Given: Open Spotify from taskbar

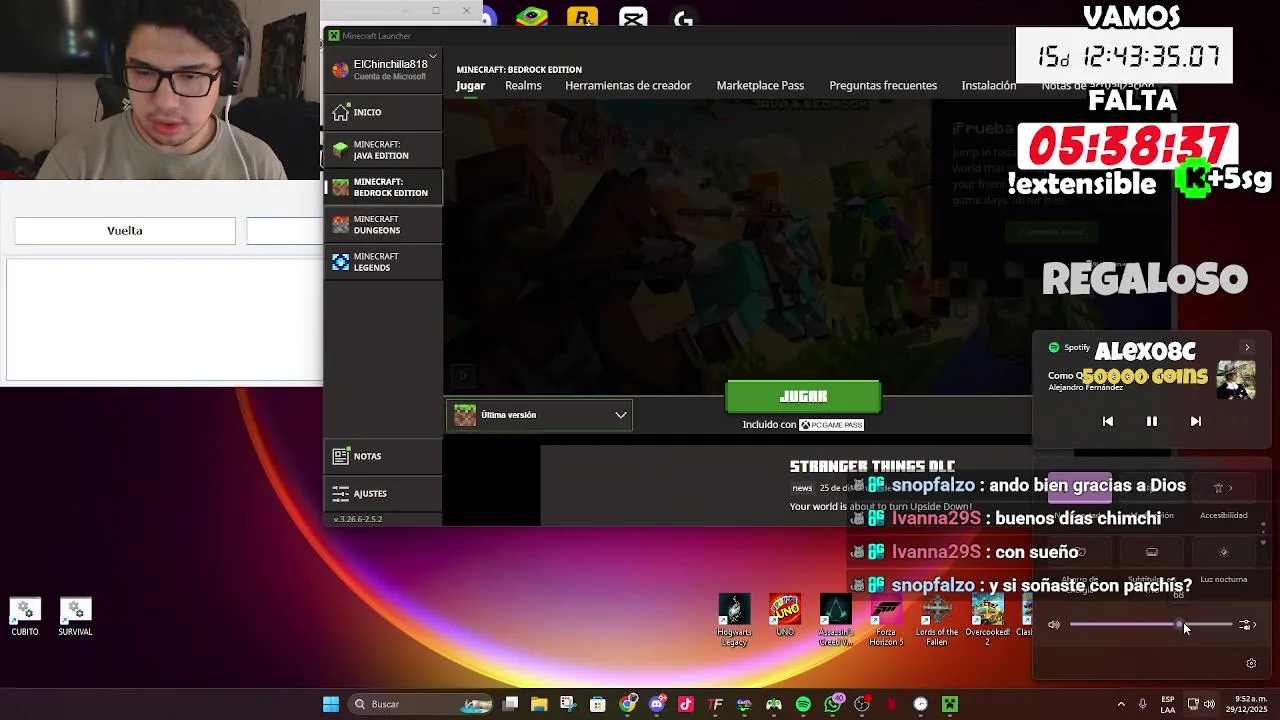Looking at the screenshot, I should click(x=803, y=704).
